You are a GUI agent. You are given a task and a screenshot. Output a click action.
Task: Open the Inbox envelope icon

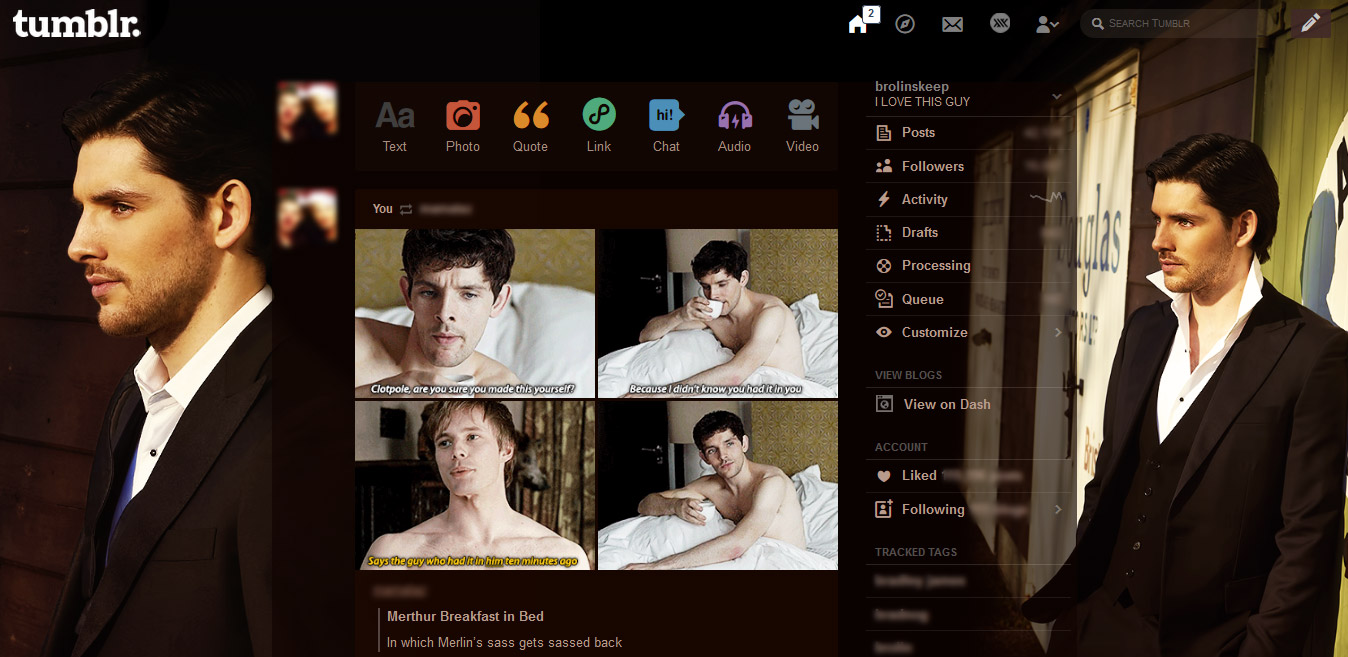(952, 24)
